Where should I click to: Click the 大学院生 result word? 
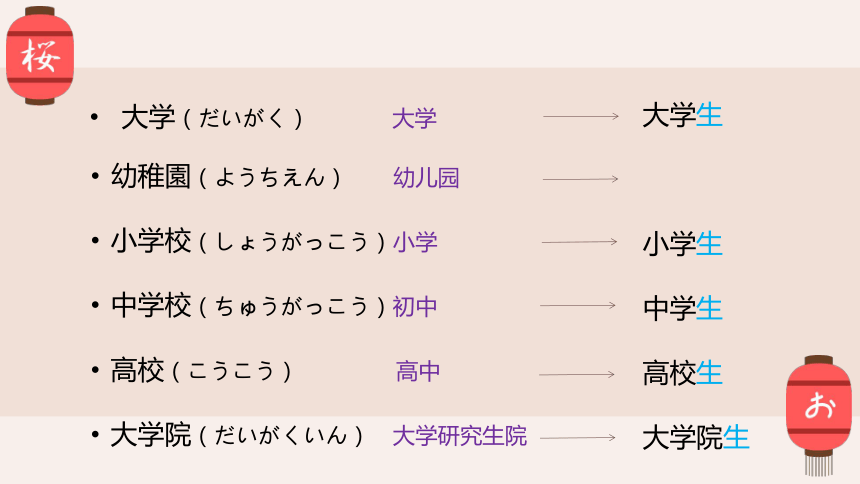695,438
